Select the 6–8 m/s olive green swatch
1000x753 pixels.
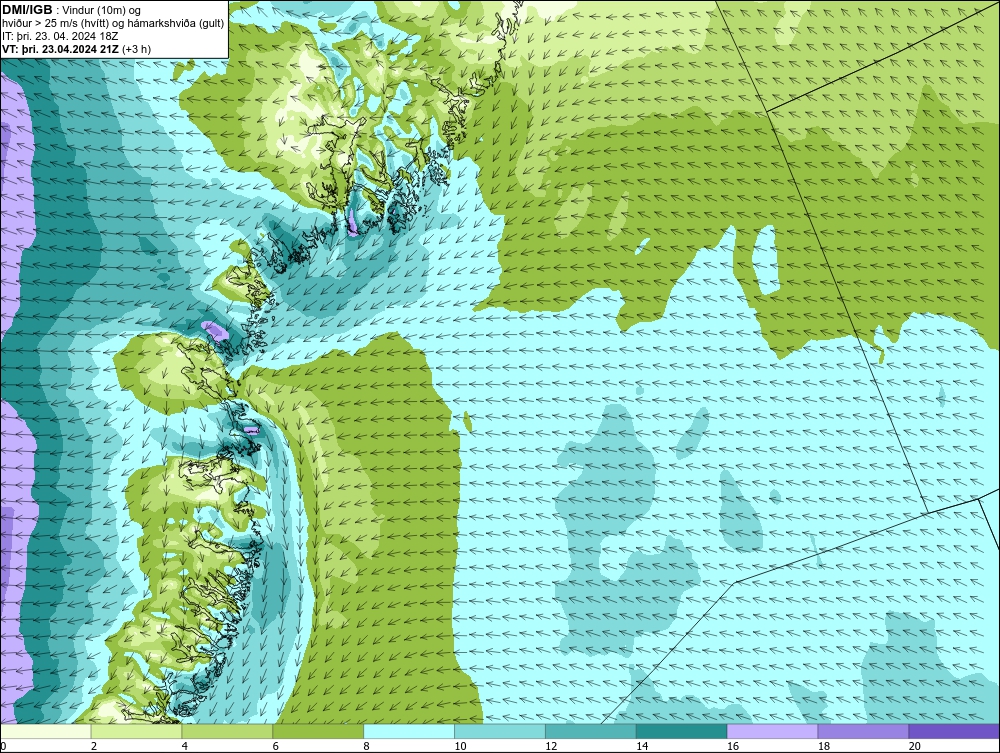click(318, 731)
